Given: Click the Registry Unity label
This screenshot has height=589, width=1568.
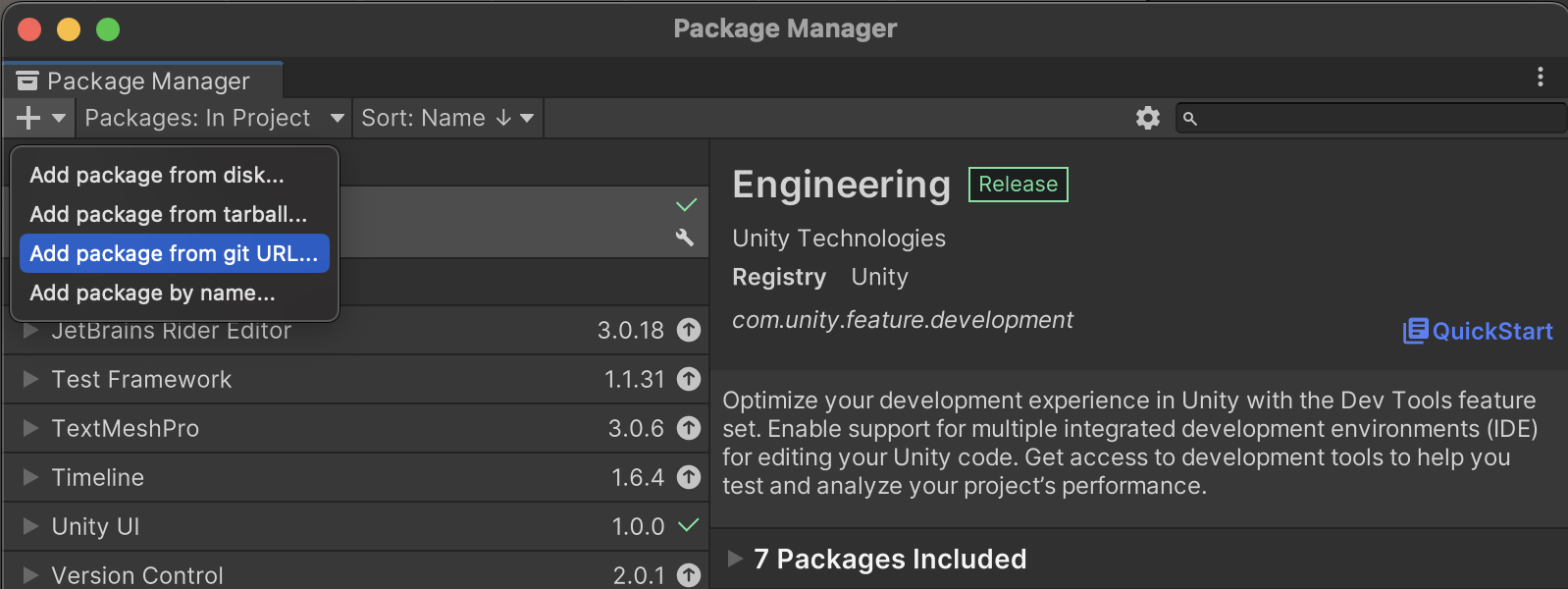Looking at the screenshot, I should point(820,277).
